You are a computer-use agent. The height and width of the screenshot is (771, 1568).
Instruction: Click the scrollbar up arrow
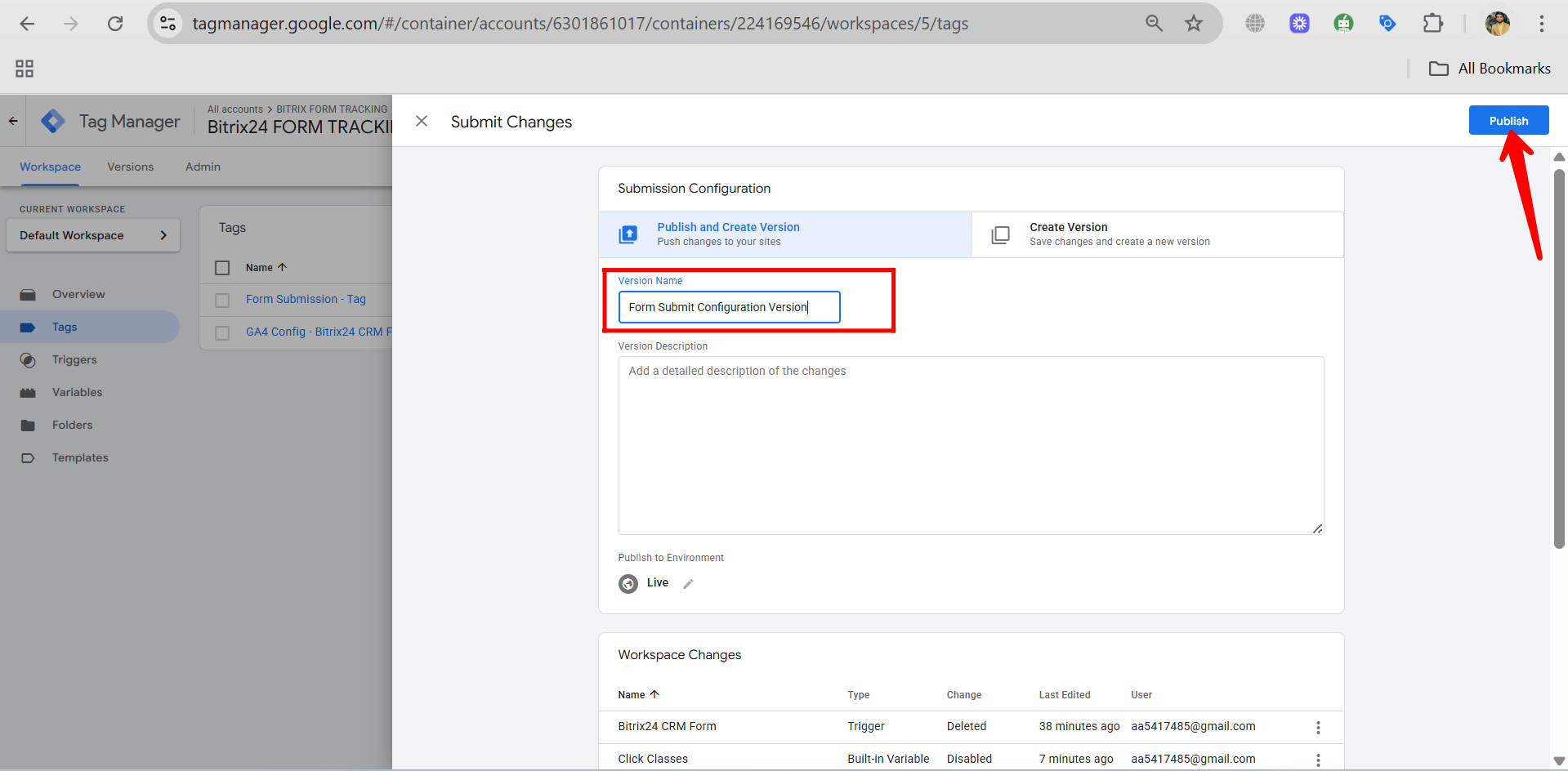click(1559, 157)
